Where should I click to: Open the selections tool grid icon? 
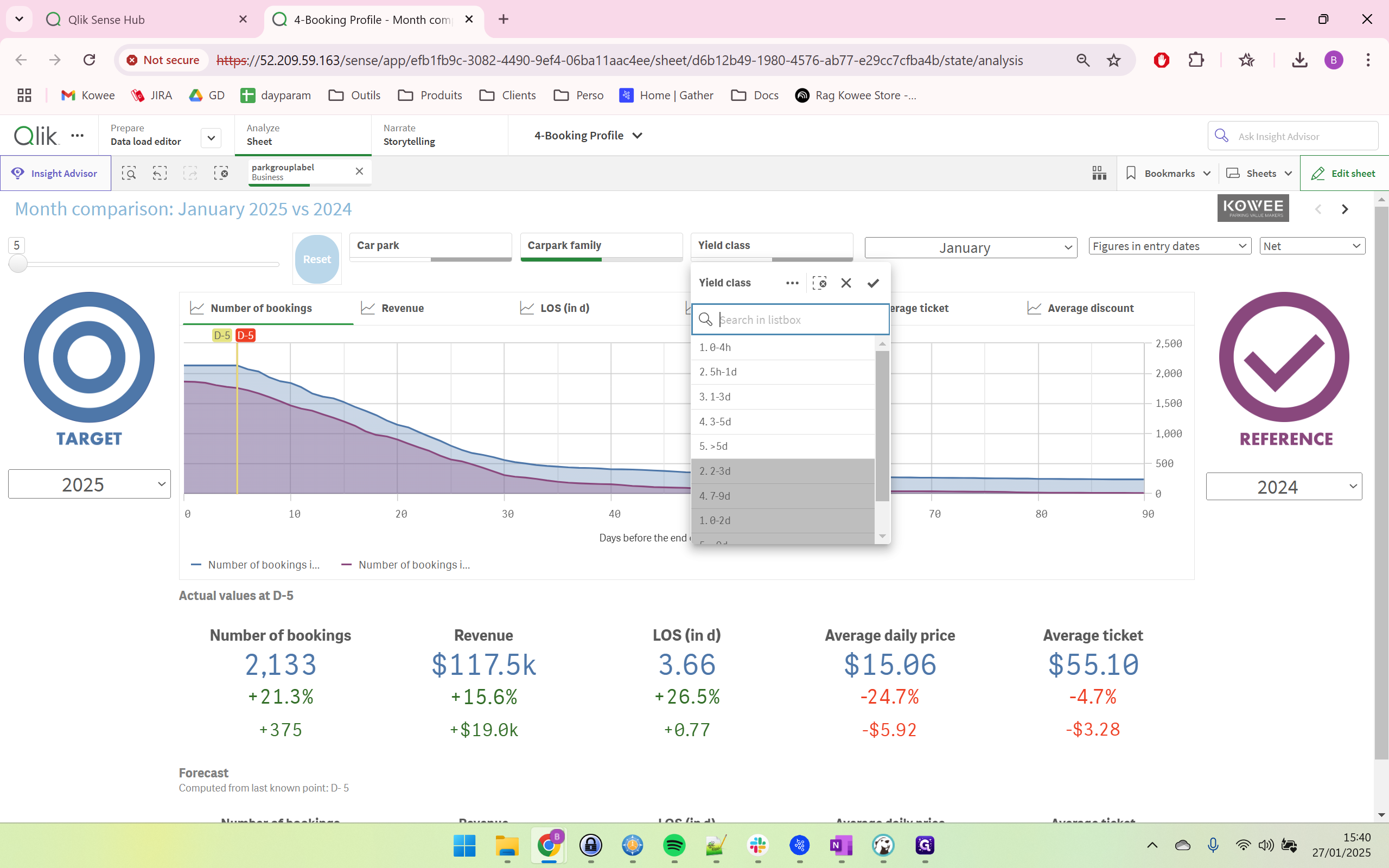(1099, 173)
